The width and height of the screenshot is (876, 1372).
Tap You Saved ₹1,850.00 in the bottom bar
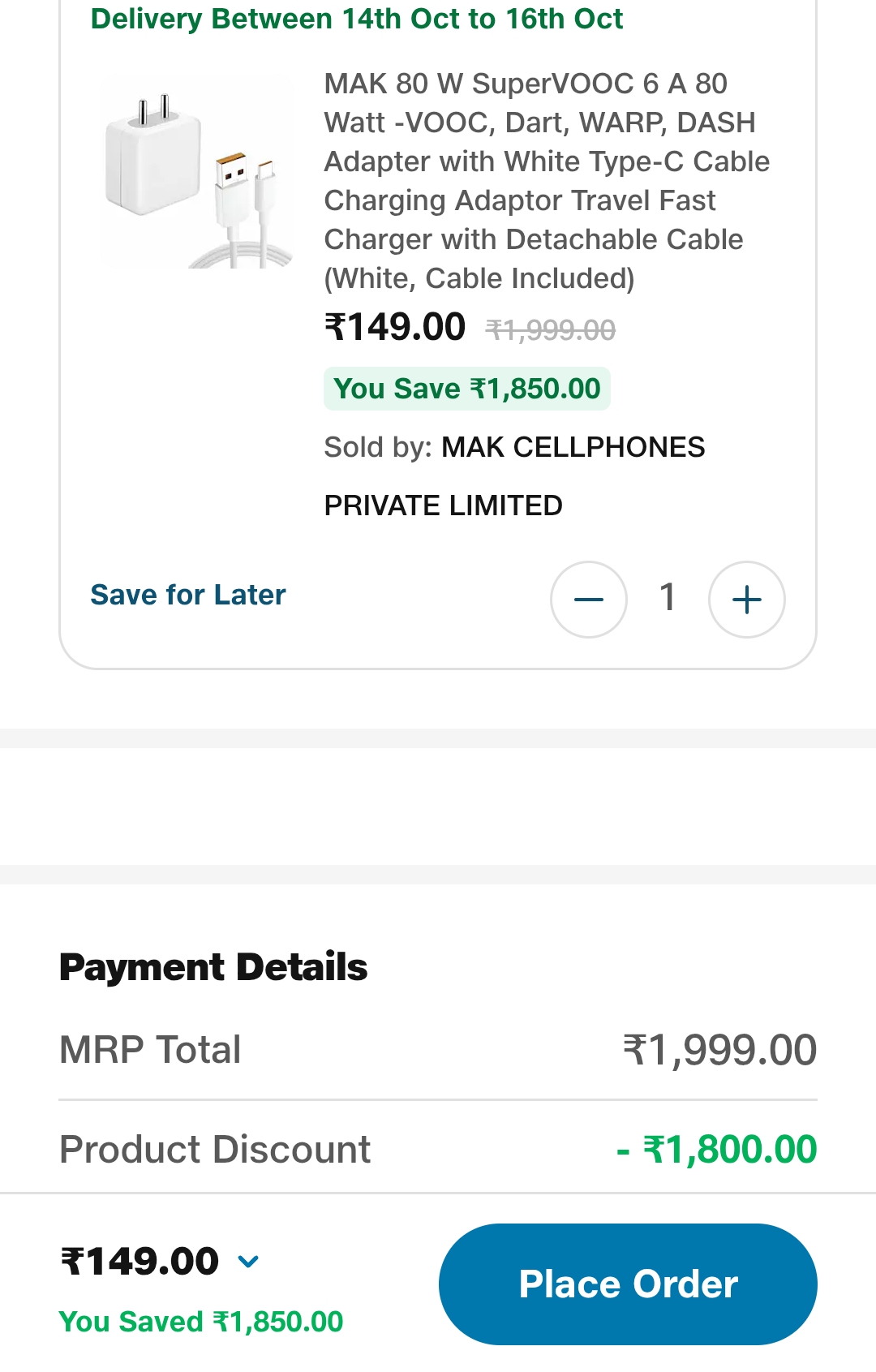pos(200,1322)
